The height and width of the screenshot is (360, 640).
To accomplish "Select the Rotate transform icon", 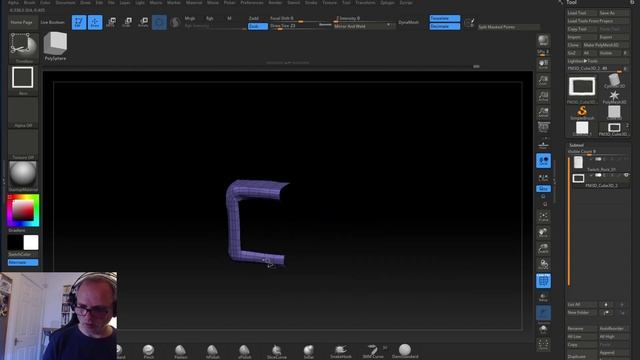I will [143, 22].
